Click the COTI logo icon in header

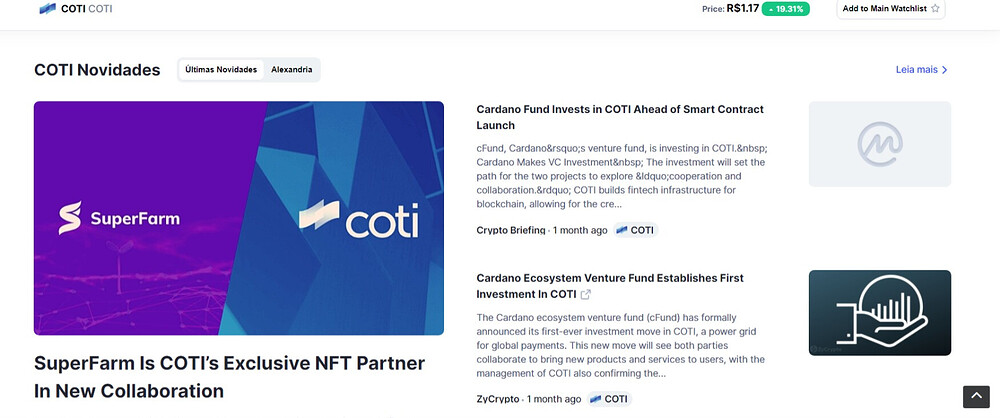click(47, 9)
